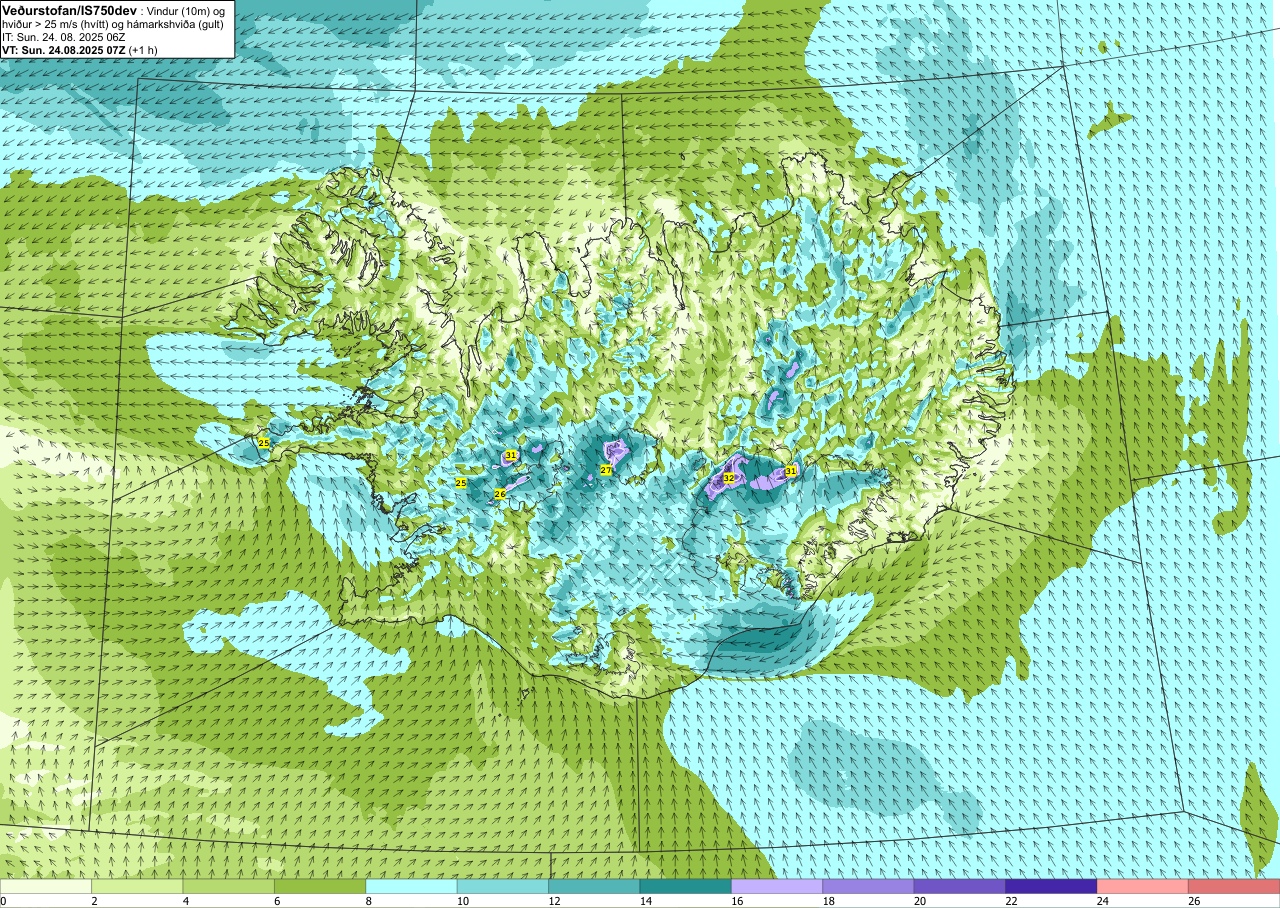
Task: Choose the dark indigo 22–24 legend swatch
Action: tap(1051, 886)
